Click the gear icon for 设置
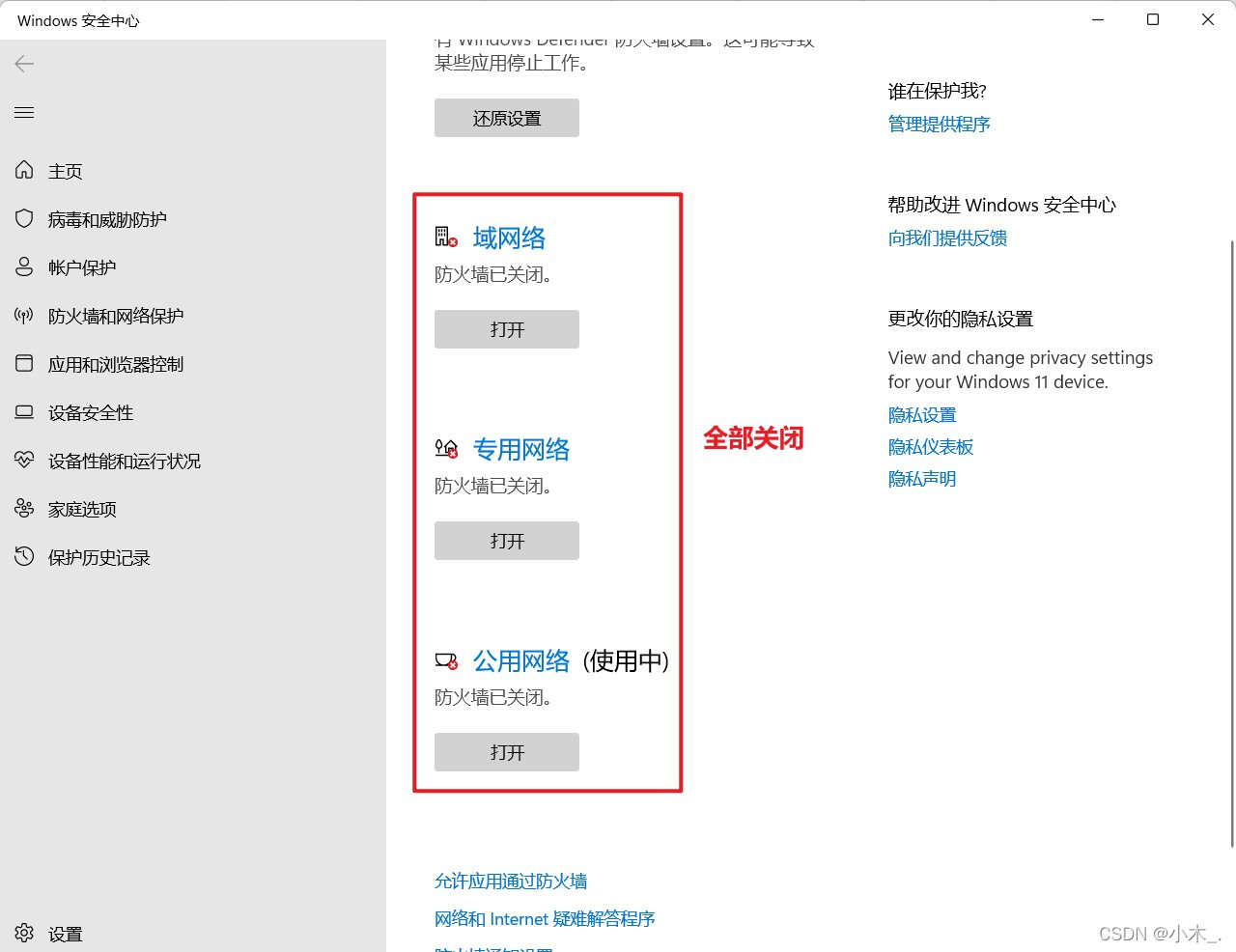 click(24, 934)
